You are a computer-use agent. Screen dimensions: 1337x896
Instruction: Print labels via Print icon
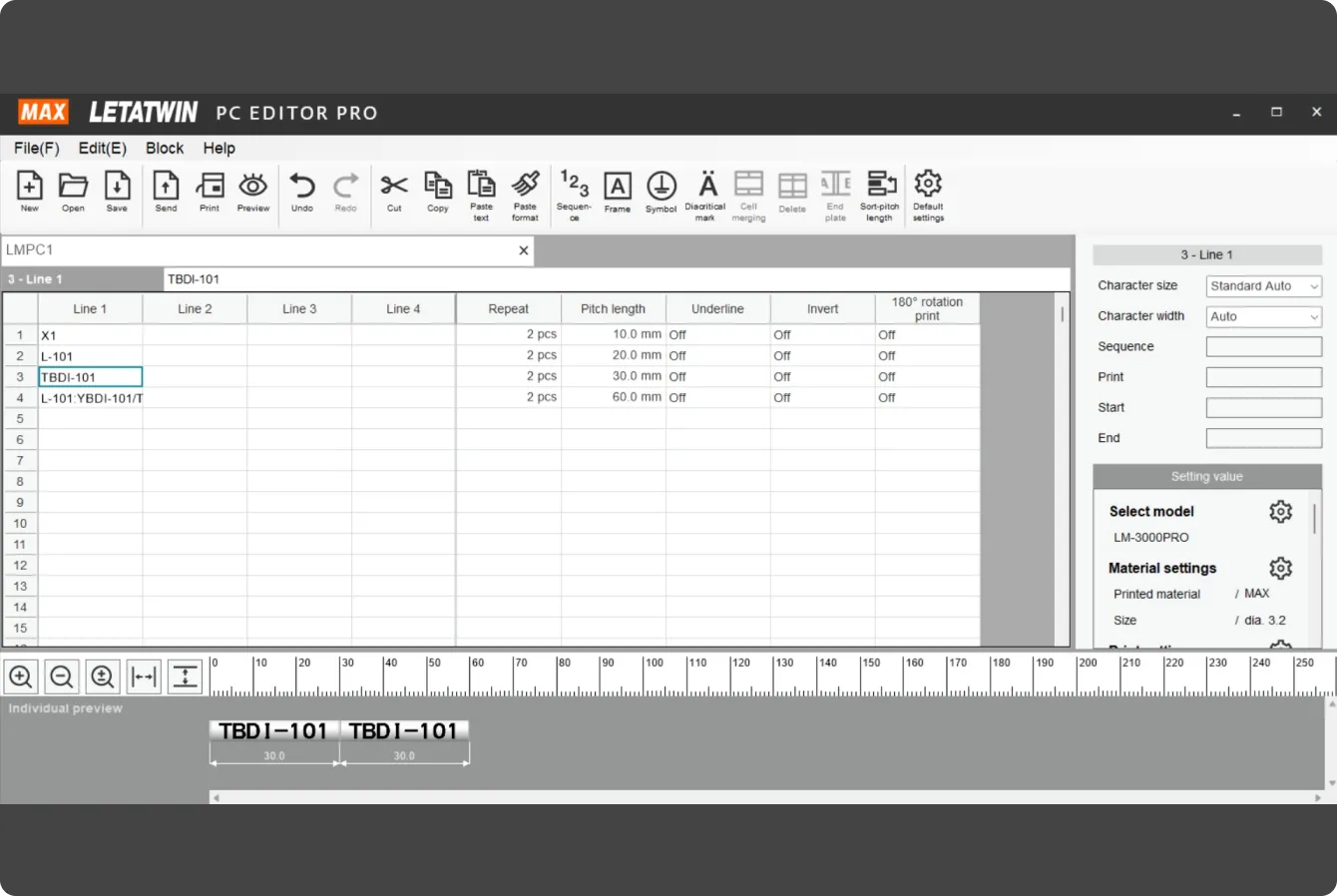(x=210, y=191)
